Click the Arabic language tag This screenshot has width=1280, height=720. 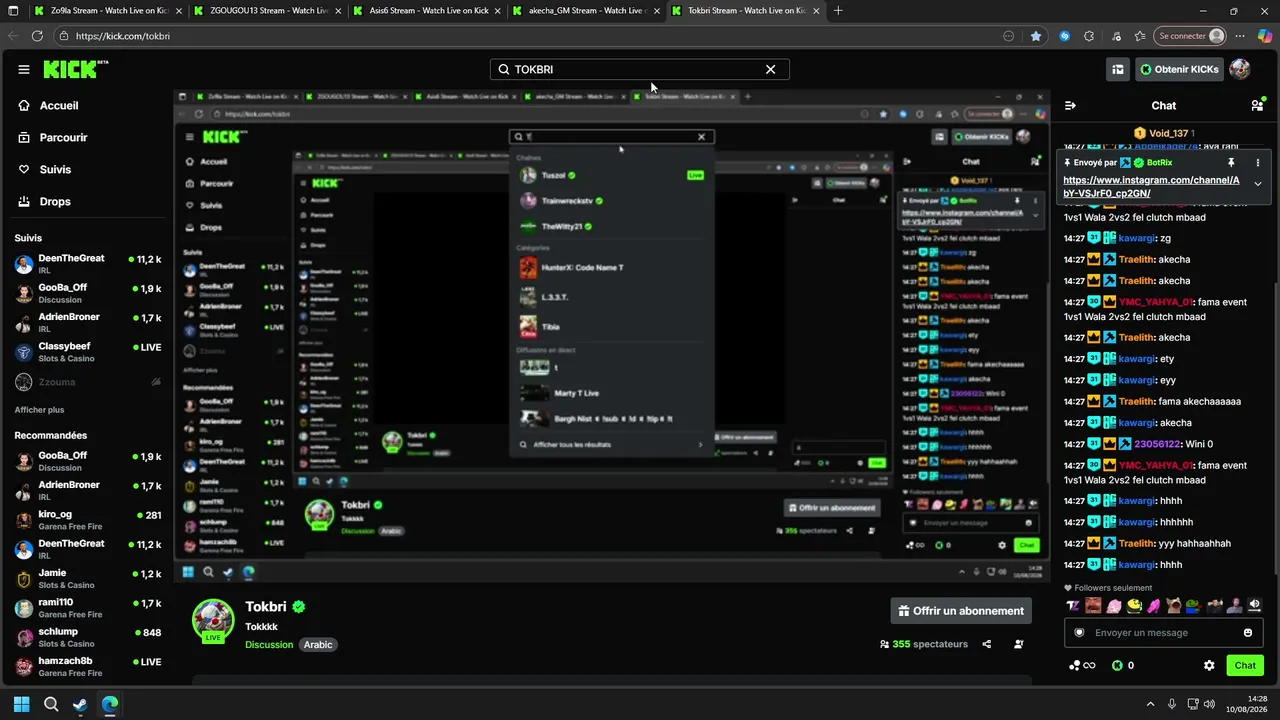point(318,645)
